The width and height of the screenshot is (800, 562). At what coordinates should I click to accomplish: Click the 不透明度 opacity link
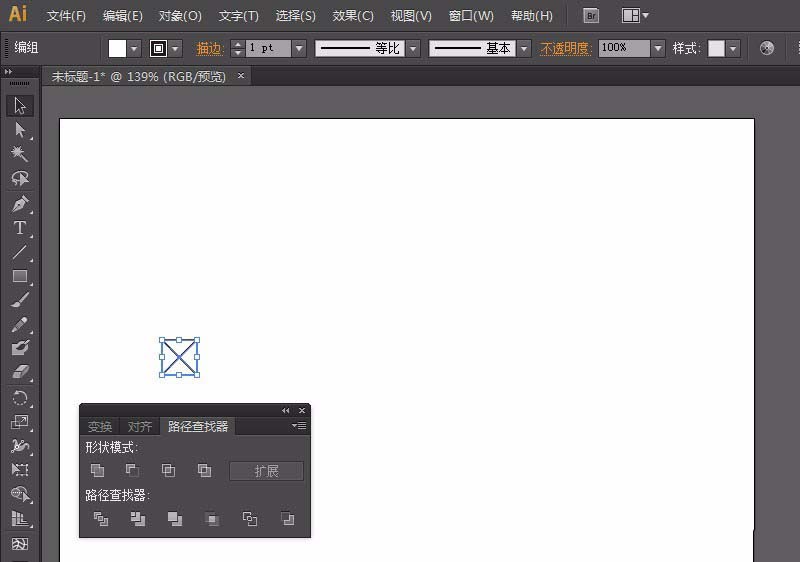coord(566,49)
